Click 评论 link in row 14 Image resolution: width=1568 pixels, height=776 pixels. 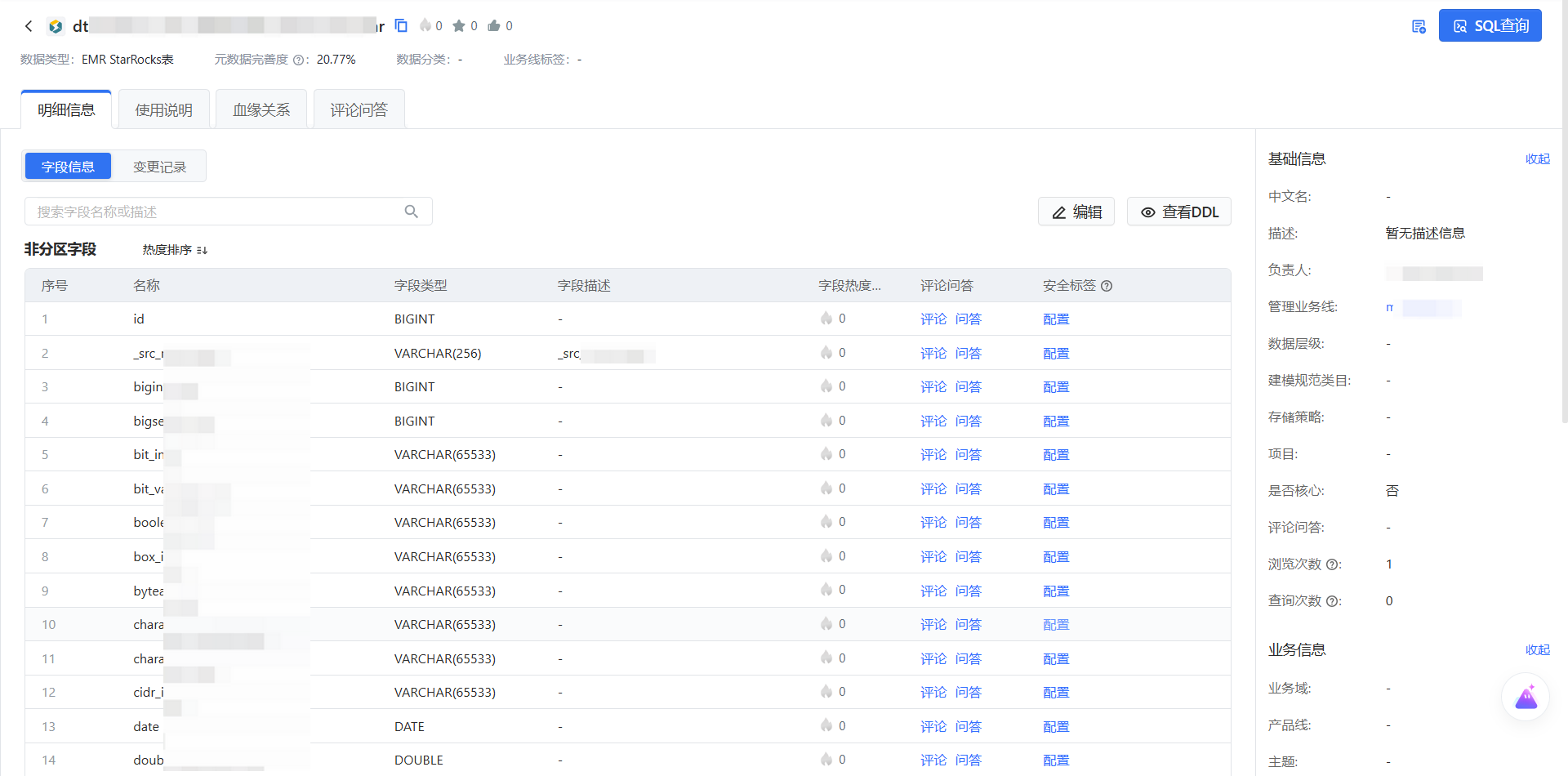pos(933,760)
